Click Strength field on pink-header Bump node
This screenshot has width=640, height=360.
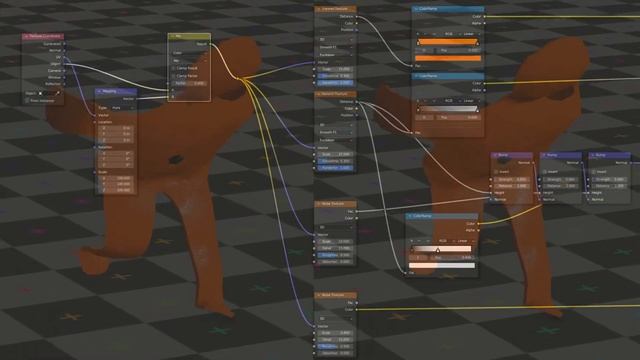512,179
